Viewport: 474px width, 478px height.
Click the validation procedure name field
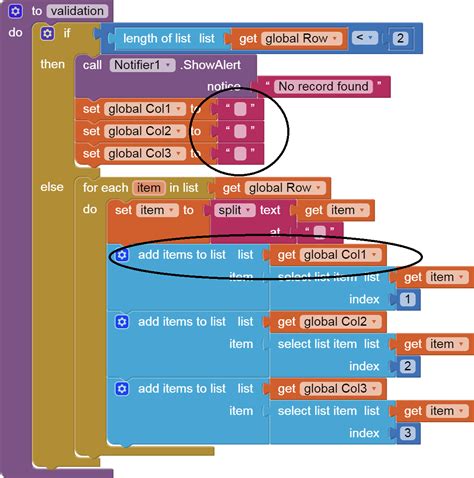77,11
